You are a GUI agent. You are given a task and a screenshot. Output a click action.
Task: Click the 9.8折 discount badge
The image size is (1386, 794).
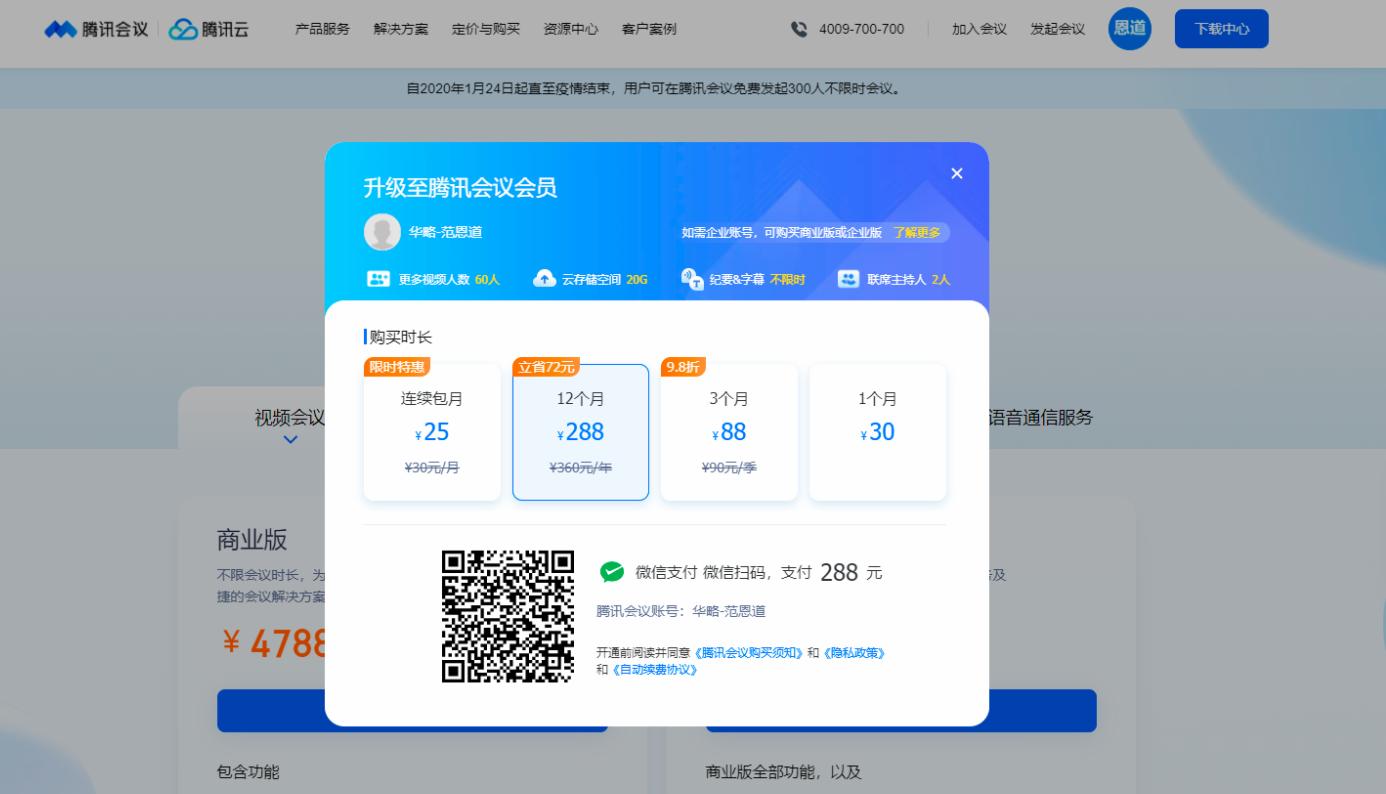click(x=683, y=367)
